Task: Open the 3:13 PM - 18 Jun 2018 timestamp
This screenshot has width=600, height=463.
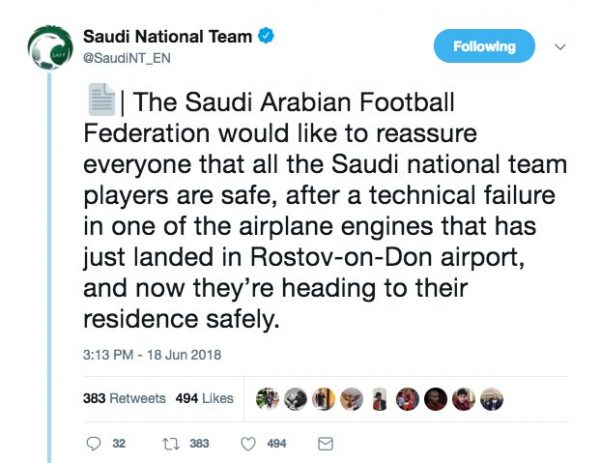Action: (x=151, y=355)
